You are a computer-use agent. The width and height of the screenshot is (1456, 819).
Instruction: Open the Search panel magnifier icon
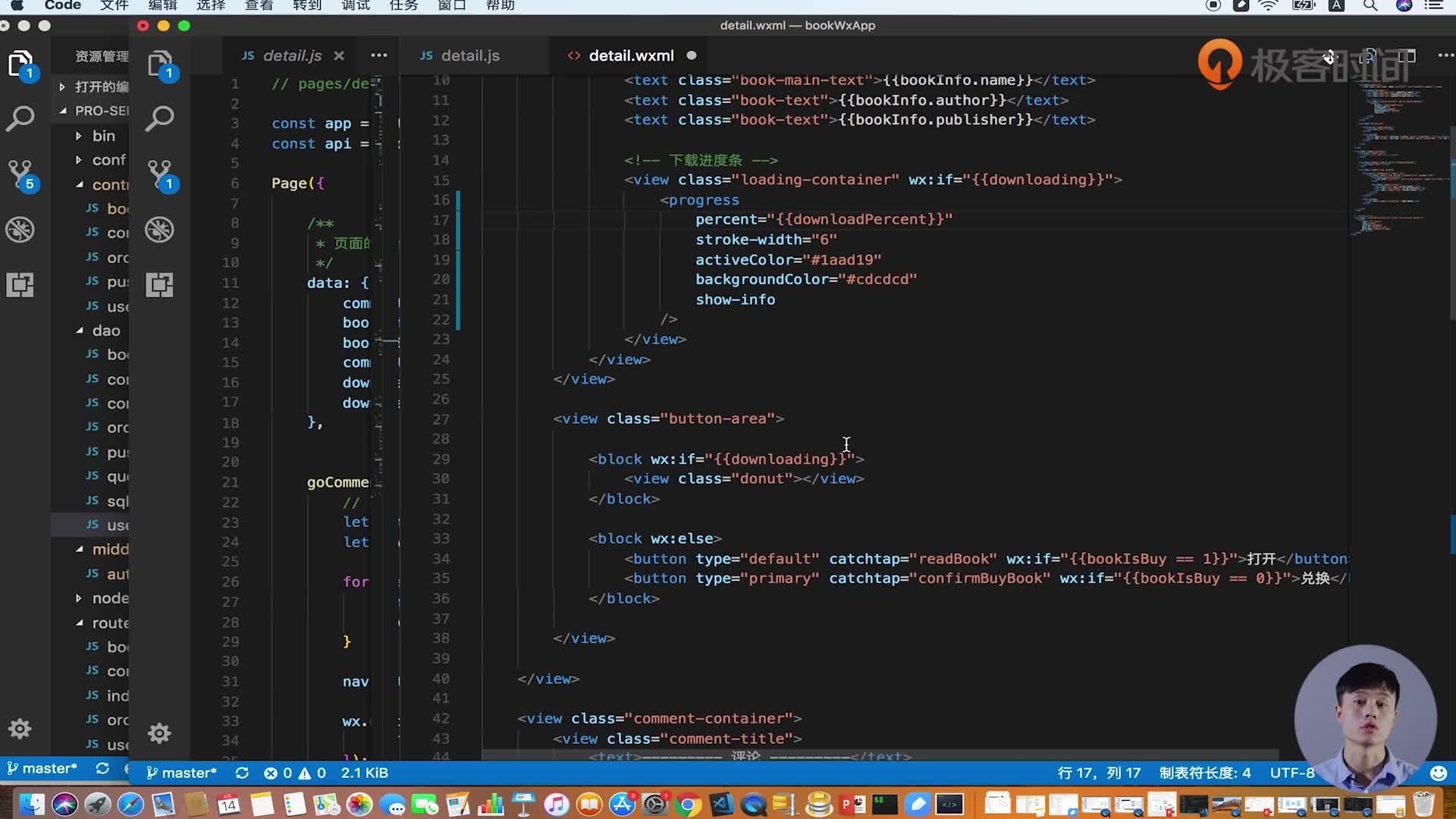coord(159,119)
